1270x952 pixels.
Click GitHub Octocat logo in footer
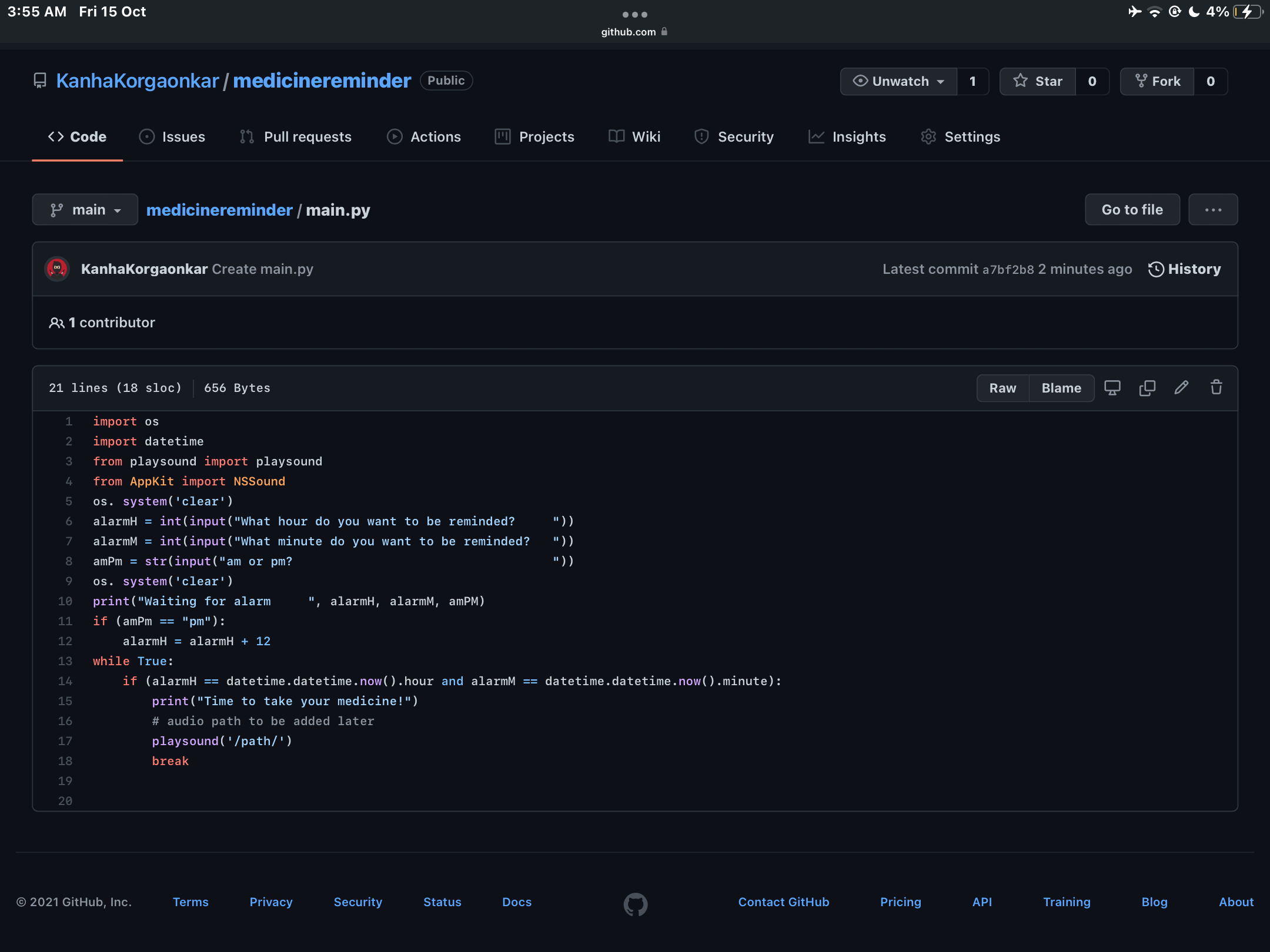[635, 904]
